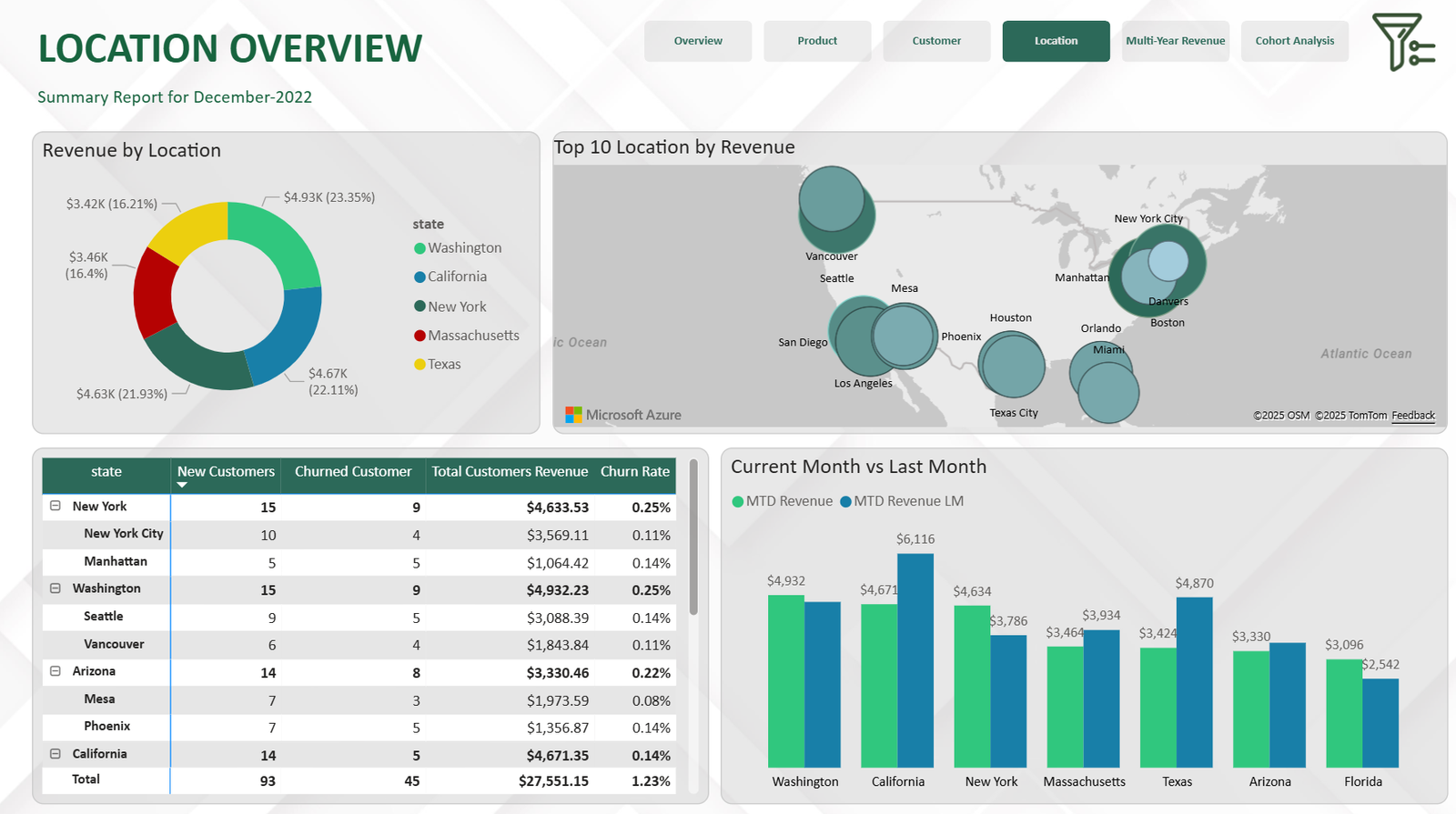Image resolution: width=1456 pixels, height=814 pixels.
Task: Select Washington legend dot in donut chart
Action: 420,248
